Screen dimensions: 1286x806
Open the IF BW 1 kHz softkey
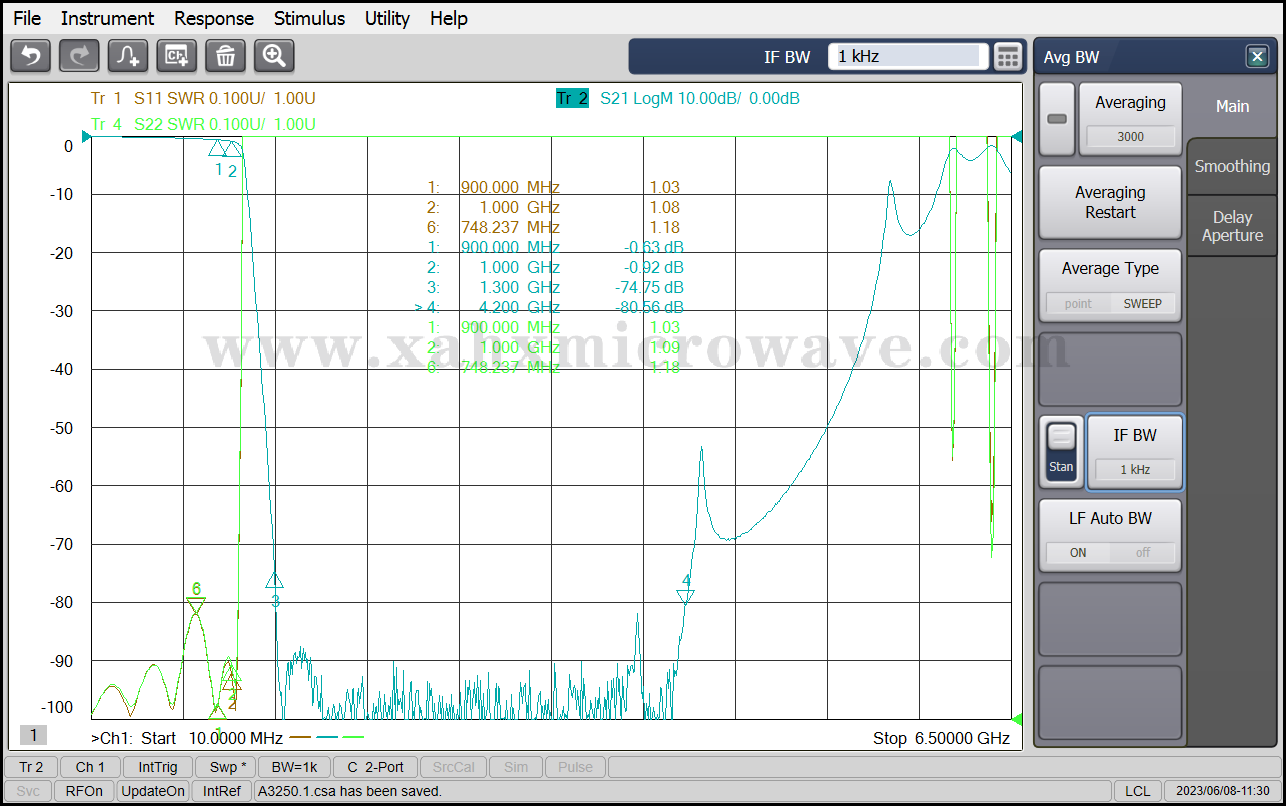point(1134,452)
